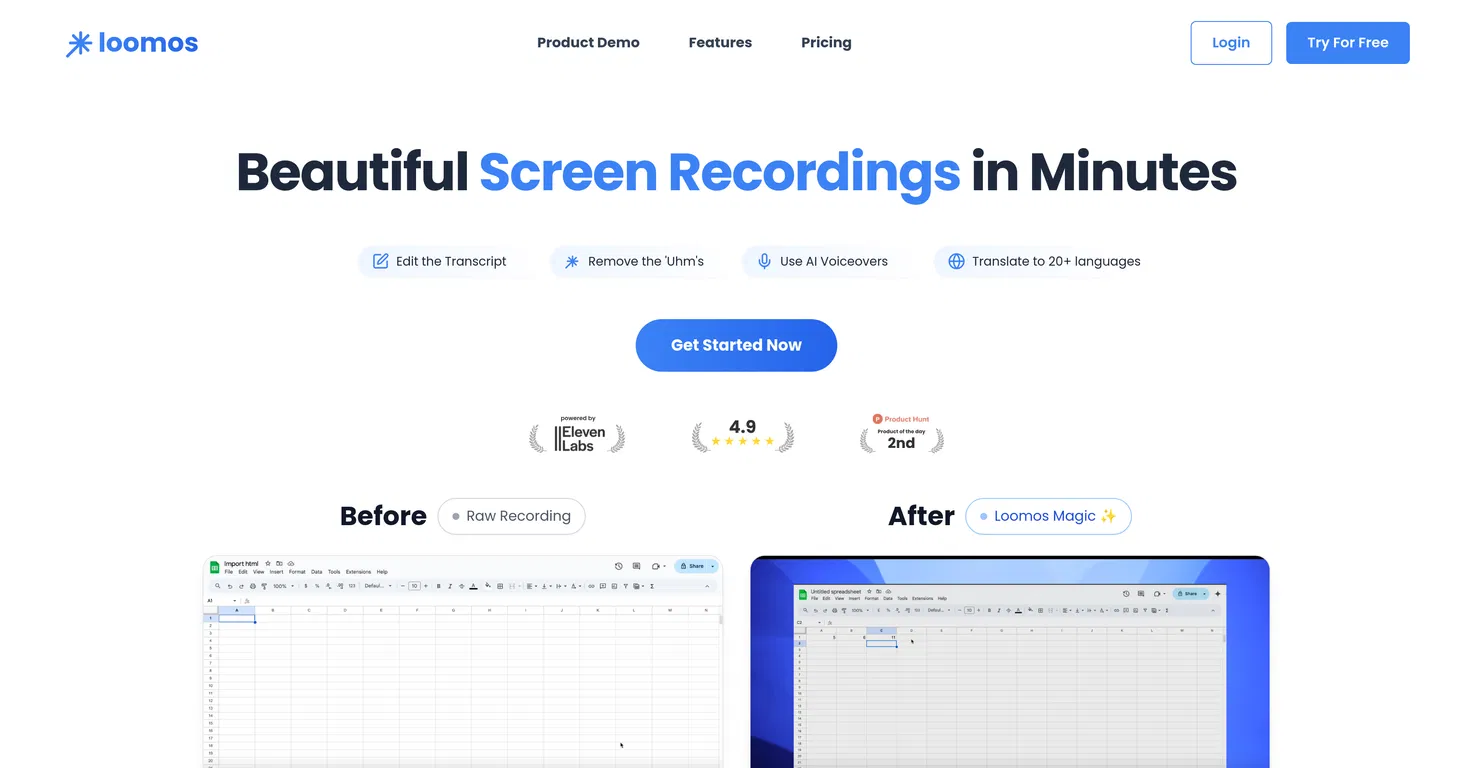1473x768 pixels.
Task: Open the Features nav item
Action: (720, 43)
